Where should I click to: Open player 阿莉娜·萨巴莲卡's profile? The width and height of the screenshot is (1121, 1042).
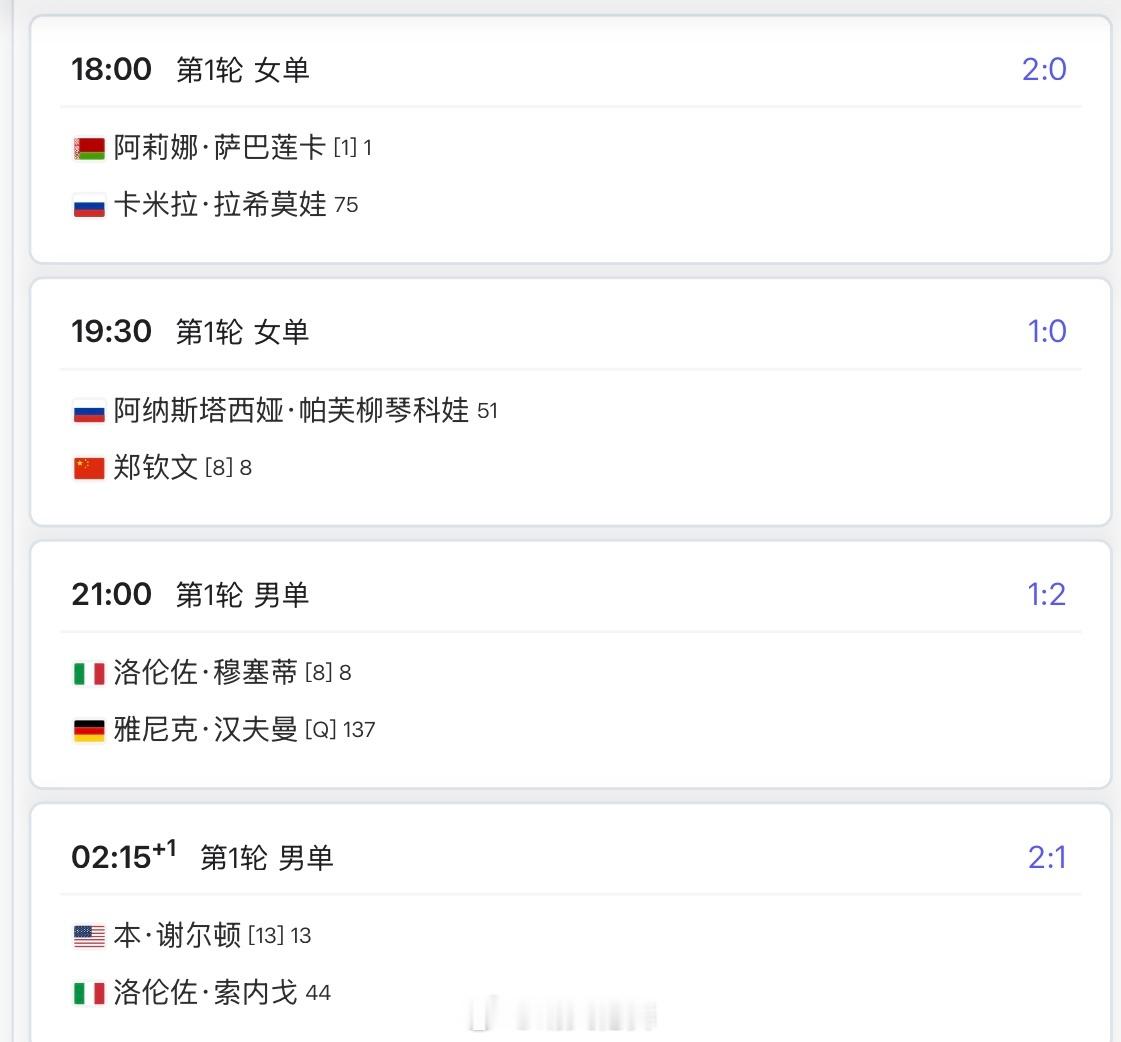220,148
